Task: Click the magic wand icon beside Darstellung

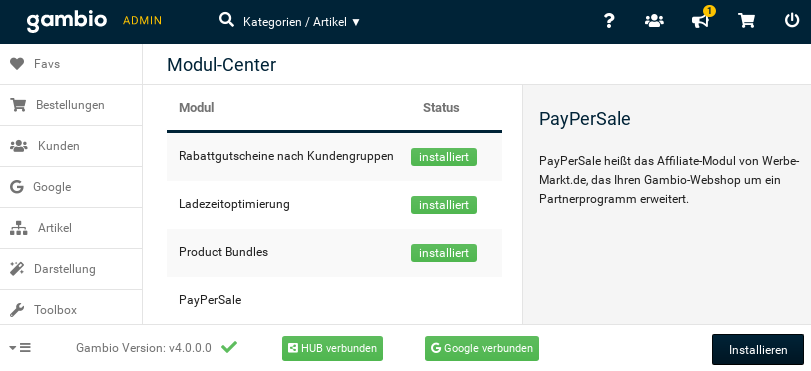Action: [17, 269]
